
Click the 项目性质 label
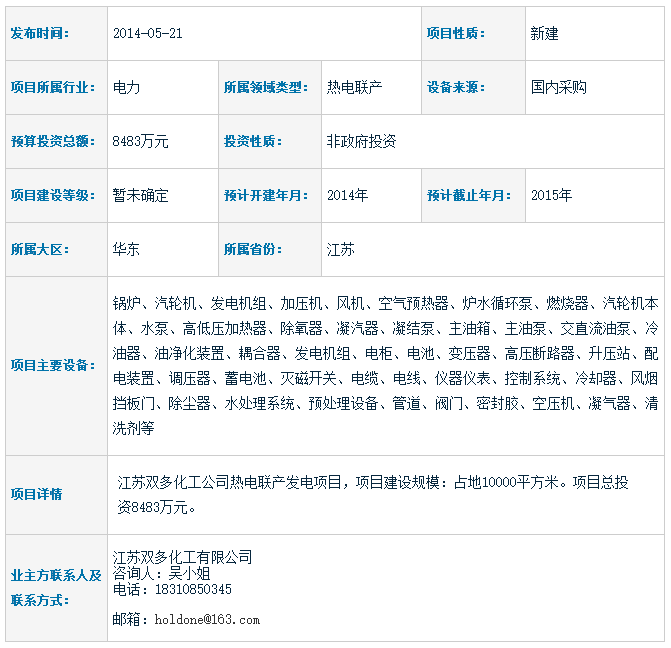(x=455, y=33)
